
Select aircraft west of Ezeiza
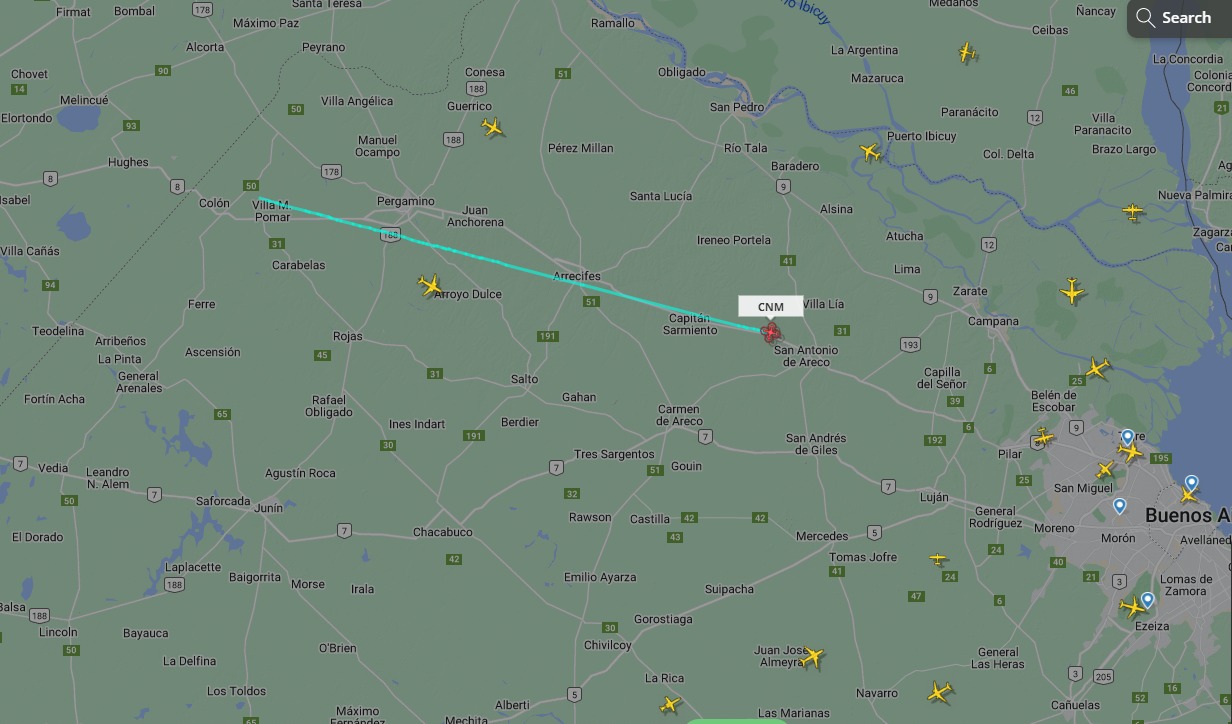1132,606
